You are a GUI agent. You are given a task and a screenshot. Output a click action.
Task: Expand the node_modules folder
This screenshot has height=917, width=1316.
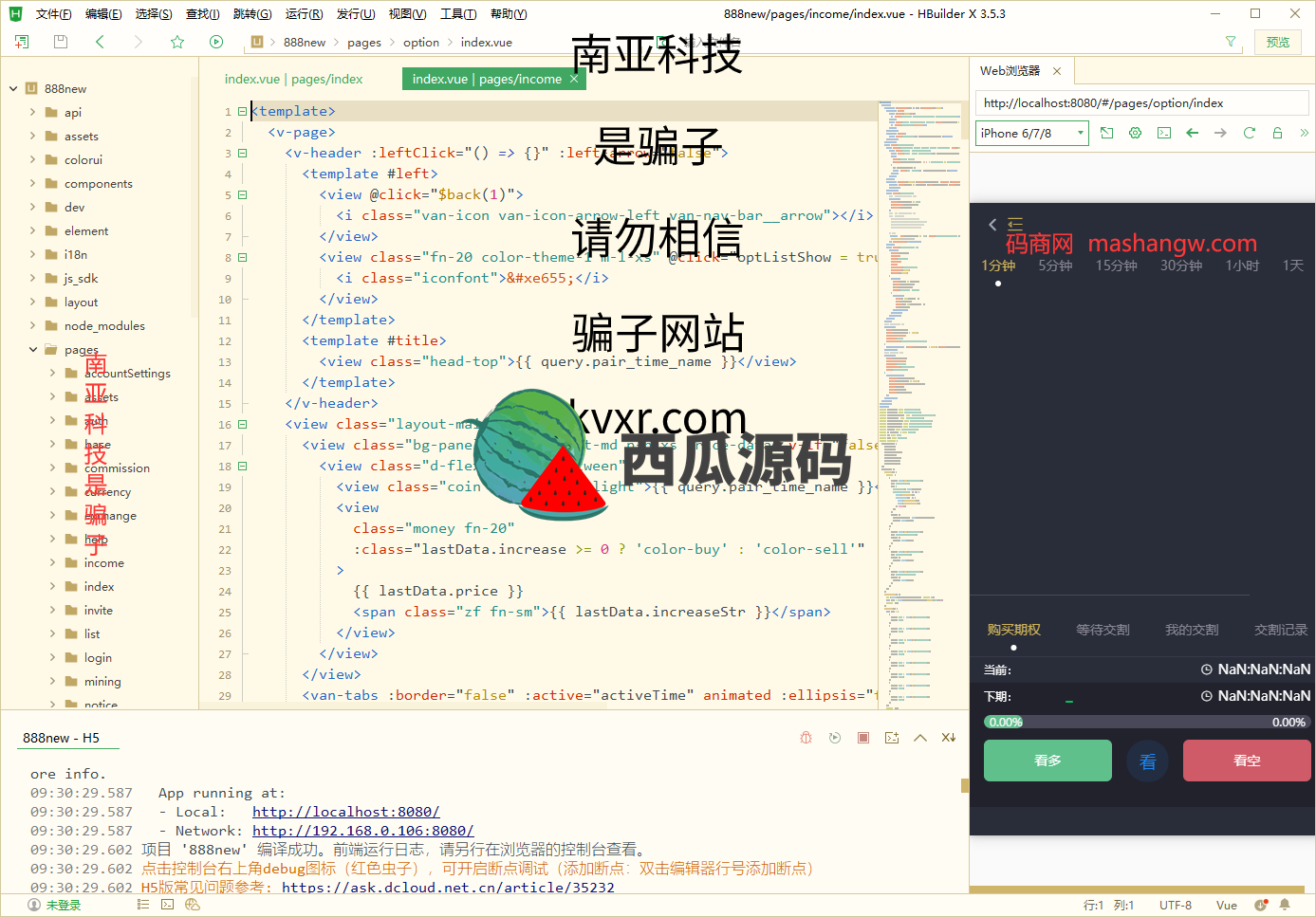(32, 325)
